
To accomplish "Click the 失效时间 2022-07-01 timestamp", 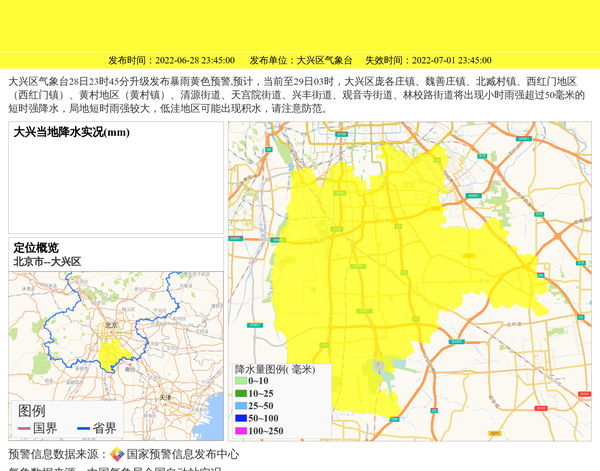I will (427, 60).
